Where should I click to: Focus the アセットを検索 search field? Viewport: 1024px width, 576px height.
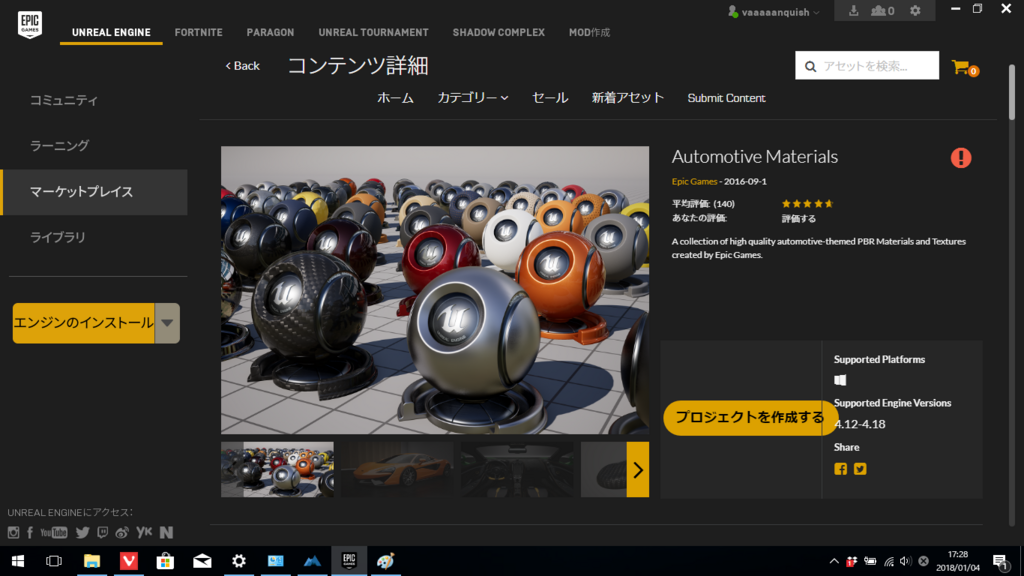867,66
